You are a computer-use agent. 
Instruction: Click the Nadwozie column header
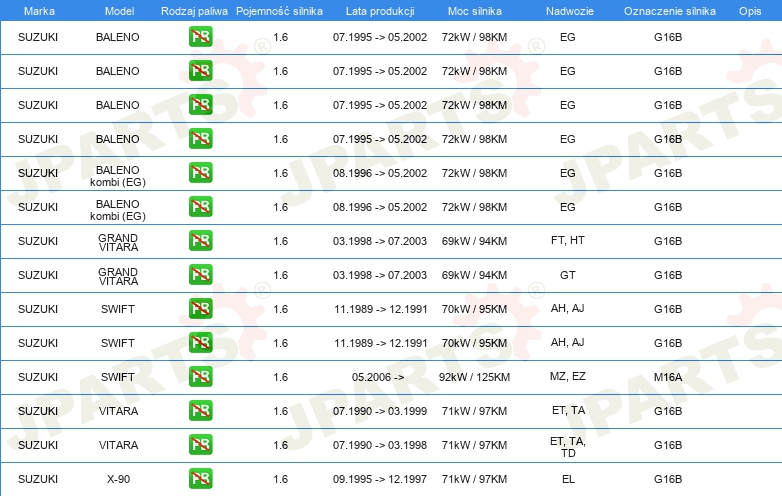click(570, 11)
